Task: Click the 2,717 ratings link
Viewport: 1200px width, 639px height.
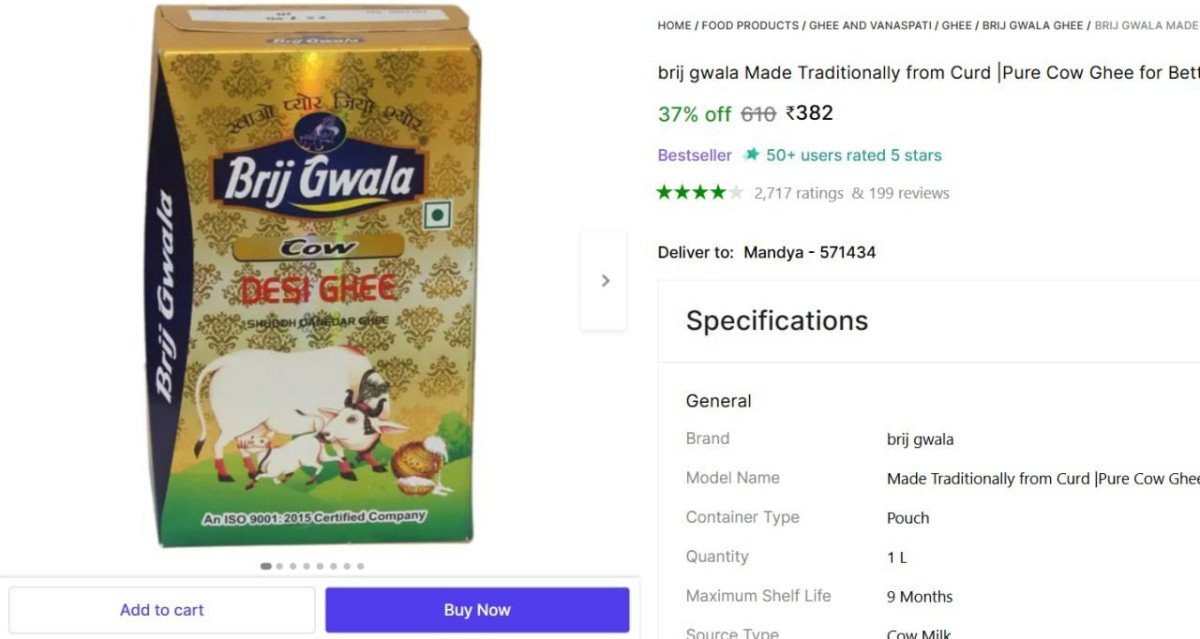Action: (800, 192)
